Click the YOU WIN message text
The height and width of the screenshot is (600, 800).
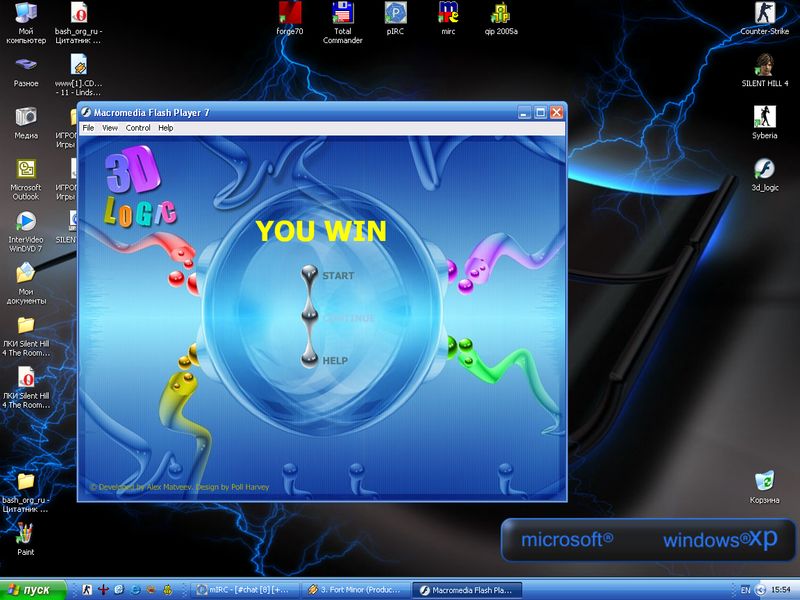321,231
